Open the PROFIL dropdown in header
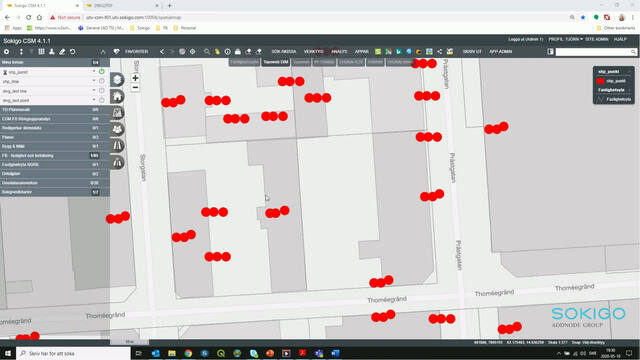 (x=565, y=39)
